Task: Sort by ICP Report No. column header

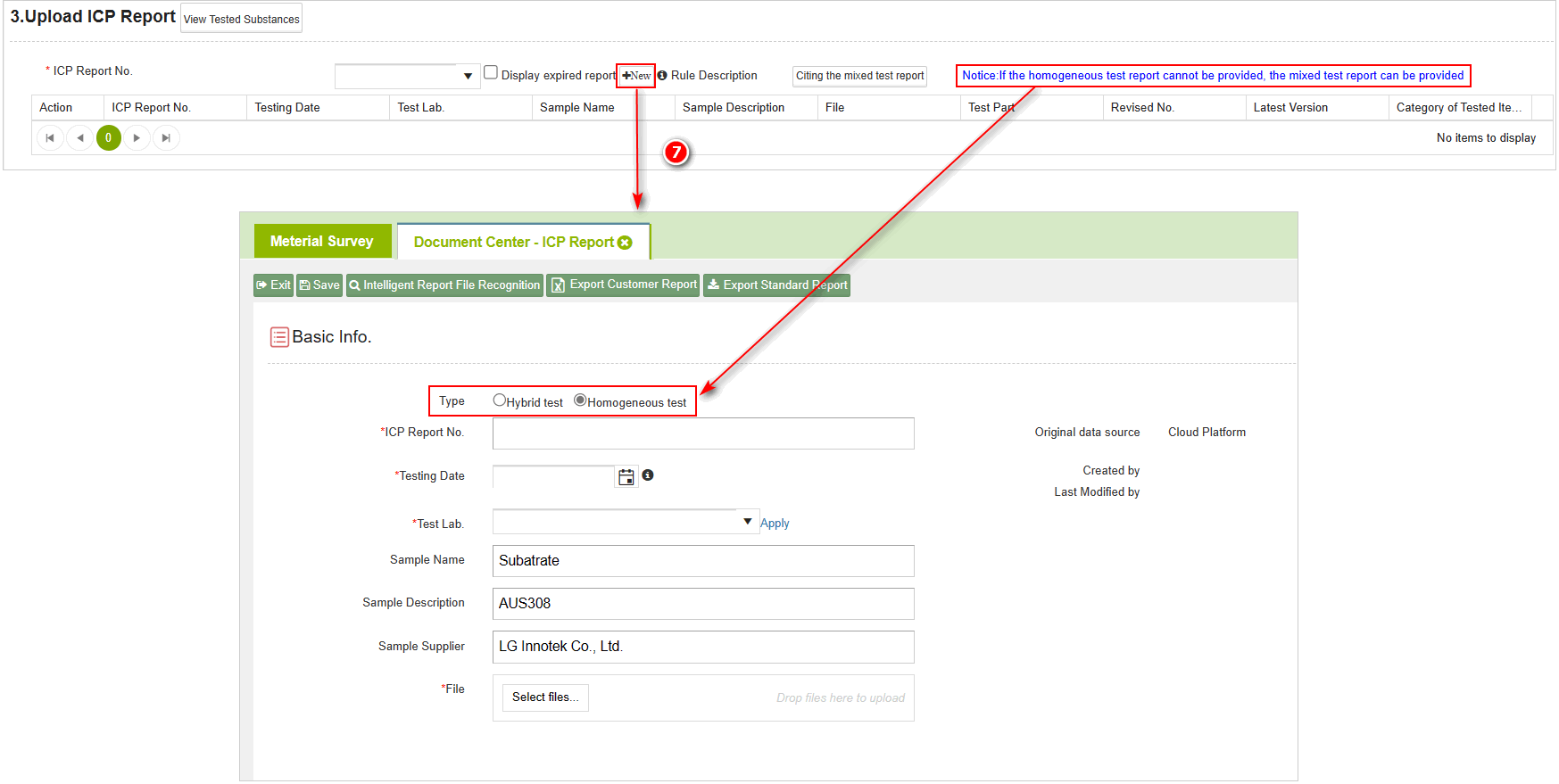Action: tap(175, 108)
